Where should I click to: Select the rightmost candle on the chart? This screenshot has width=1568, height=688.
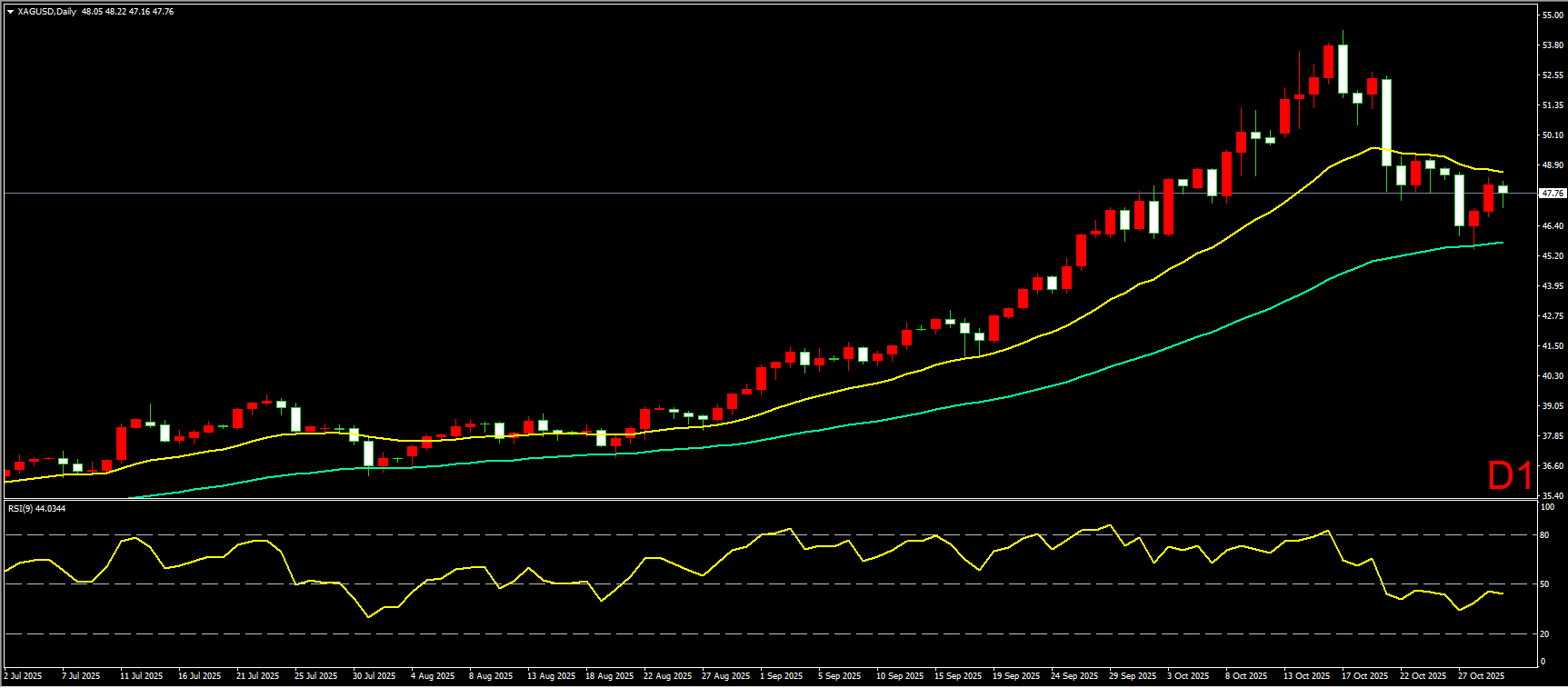(1503, 189)
